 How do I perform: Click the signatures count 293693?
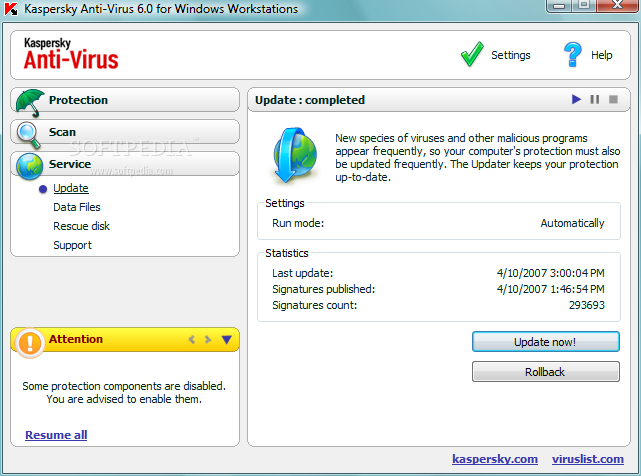pyautogui.click(x=587, y=305)
